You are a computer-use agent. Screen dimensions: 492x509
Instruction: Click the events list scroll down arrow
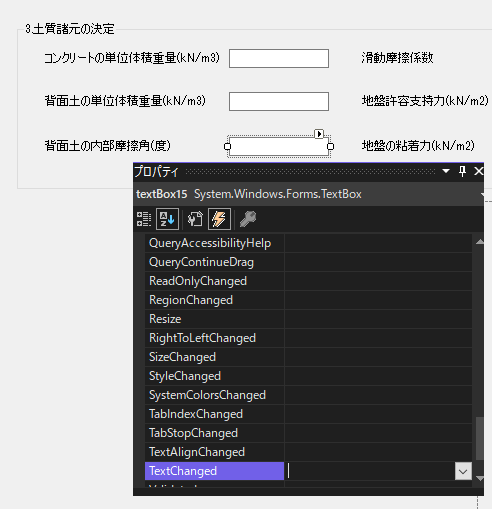[480, 478]
